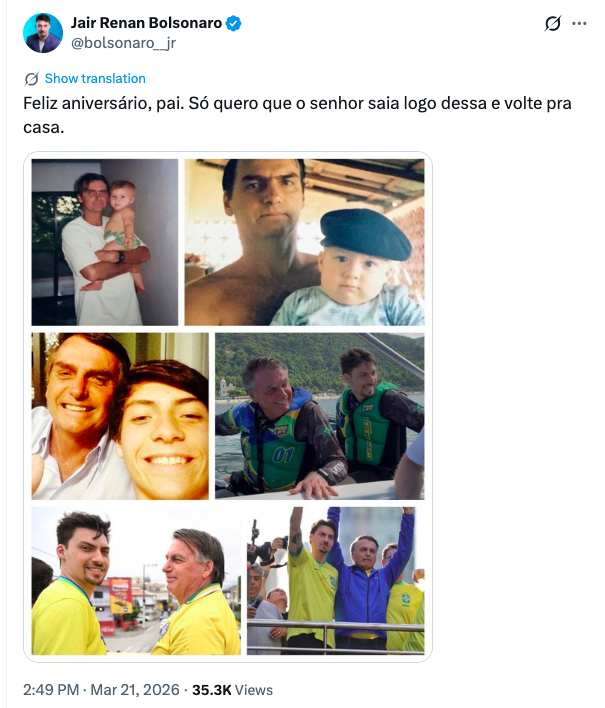
Task: Click the 'Views' label
Action: pyautogui.click(x=254, y=690)
